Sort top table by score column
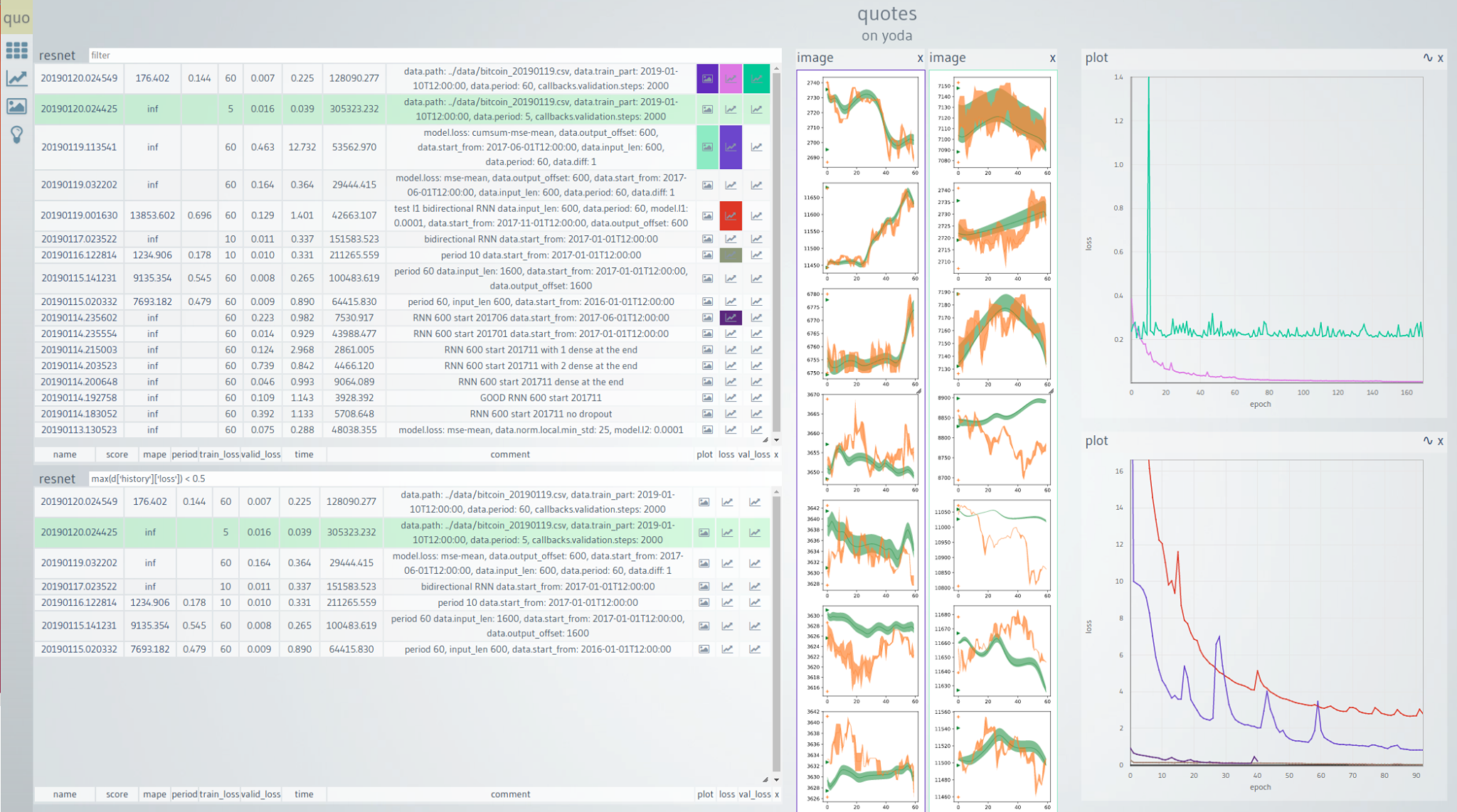The height and width of the screenshot is (812, 1457). pyautogui.click(x=117, y=454)
